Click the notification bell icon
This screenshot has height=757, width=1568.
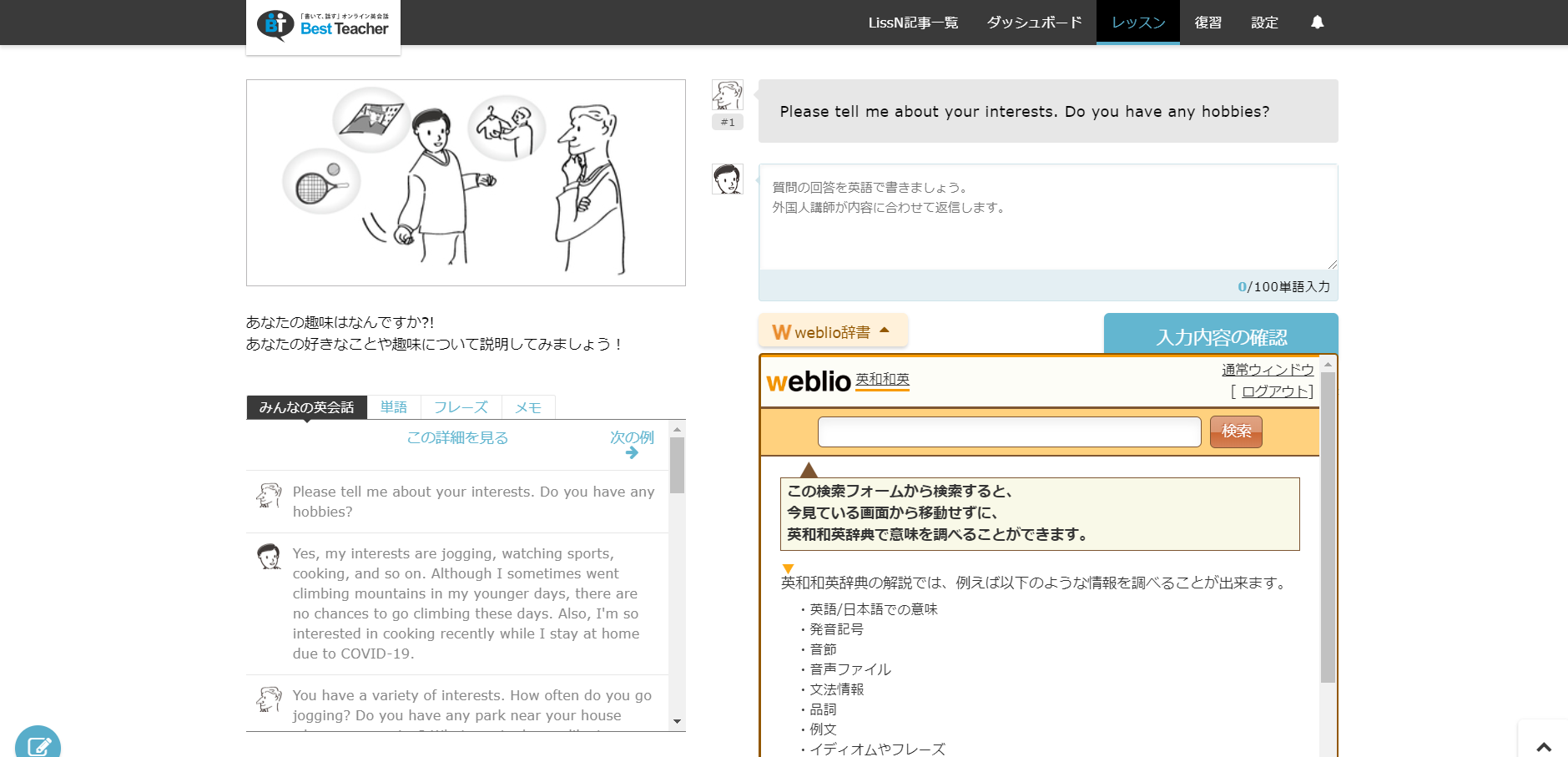click(1317, 23)
